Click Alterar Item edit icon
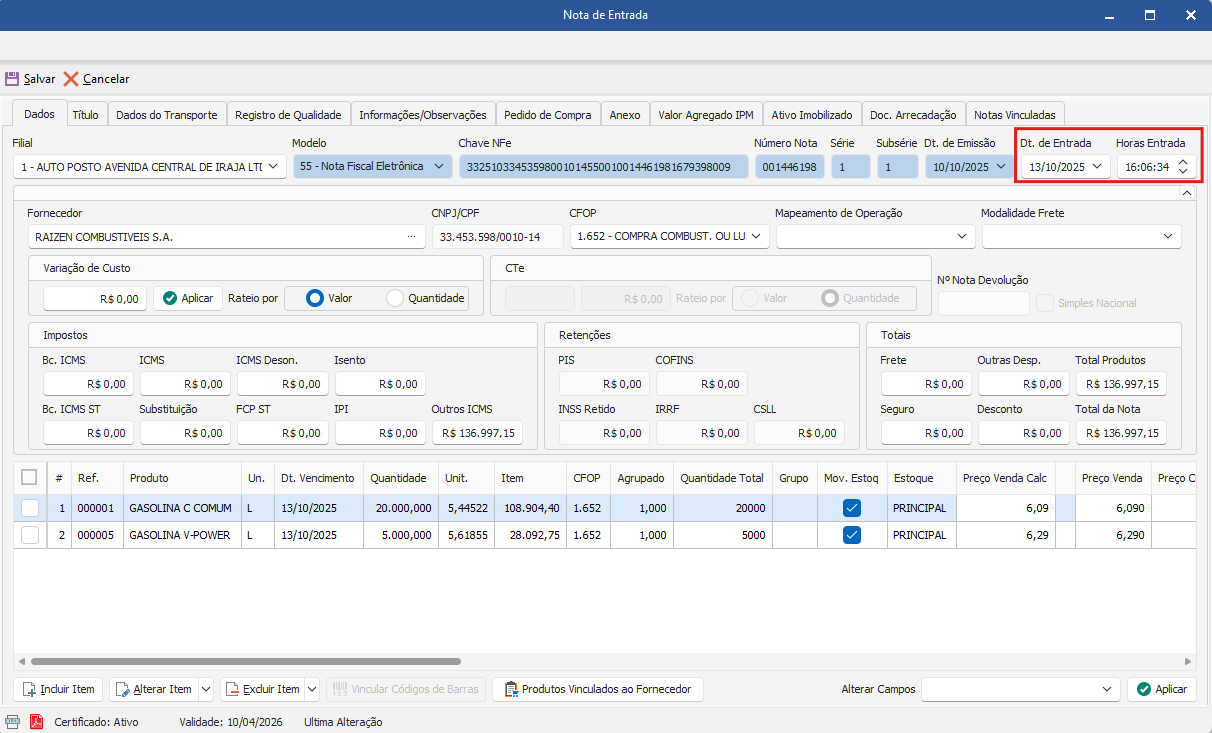This screenshot has width=1212, height=733. (x=123, y=689)
